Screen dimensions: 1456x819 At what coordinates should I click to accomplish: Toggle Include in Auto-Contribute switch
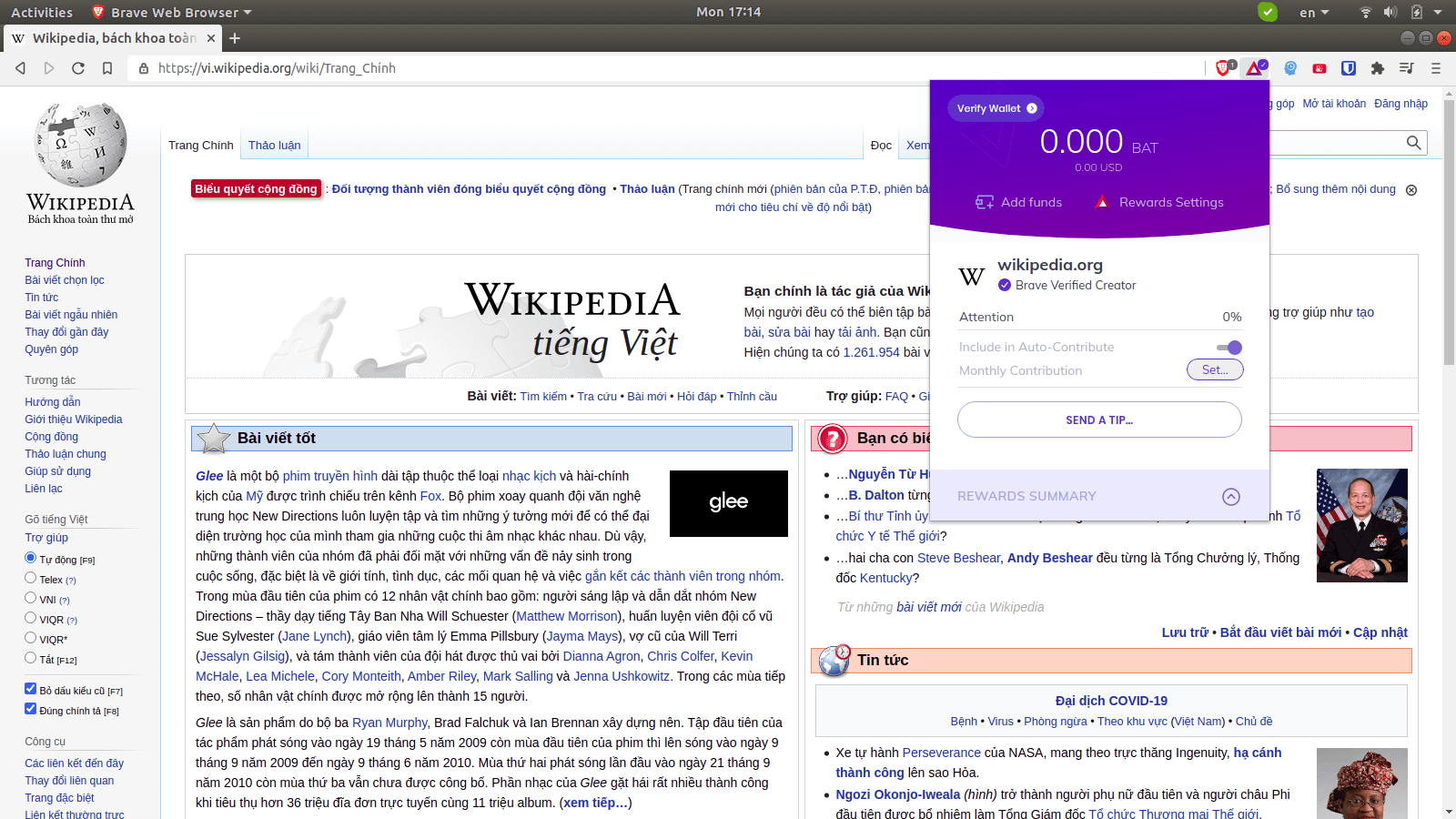pyautogui.click(x=1229, y=347)
